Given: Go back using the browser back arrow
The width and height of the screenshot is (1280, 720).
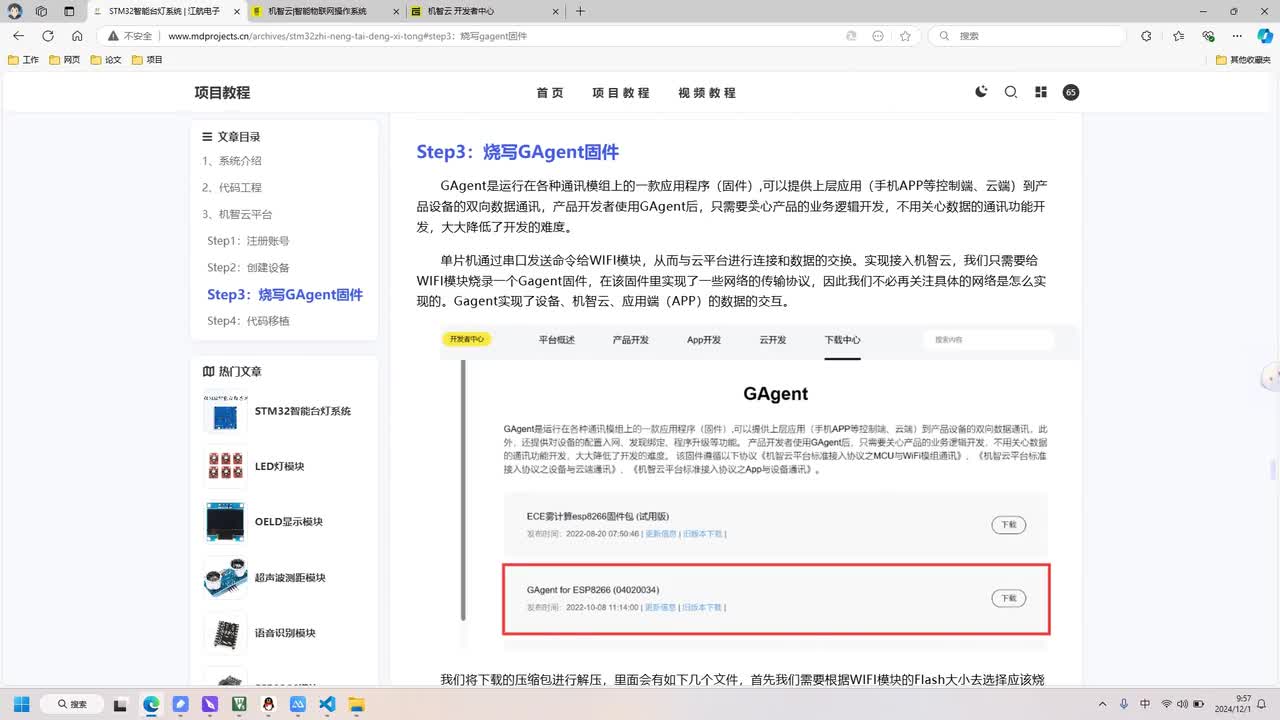Looking at the screenshot, I should click(x=18, y=35).
